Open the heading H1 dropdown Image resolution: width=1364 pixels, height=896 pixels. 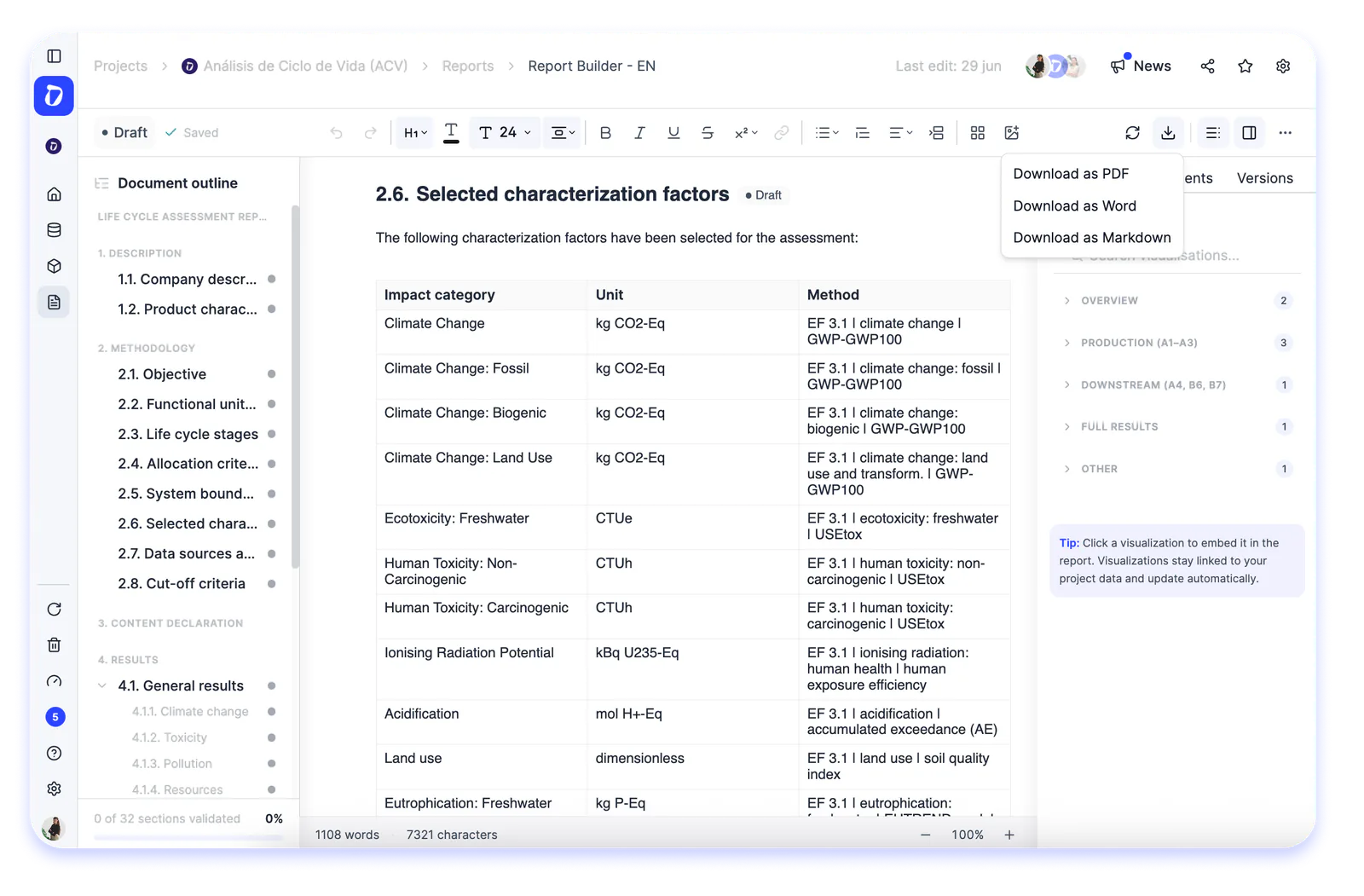pos(415,133)
